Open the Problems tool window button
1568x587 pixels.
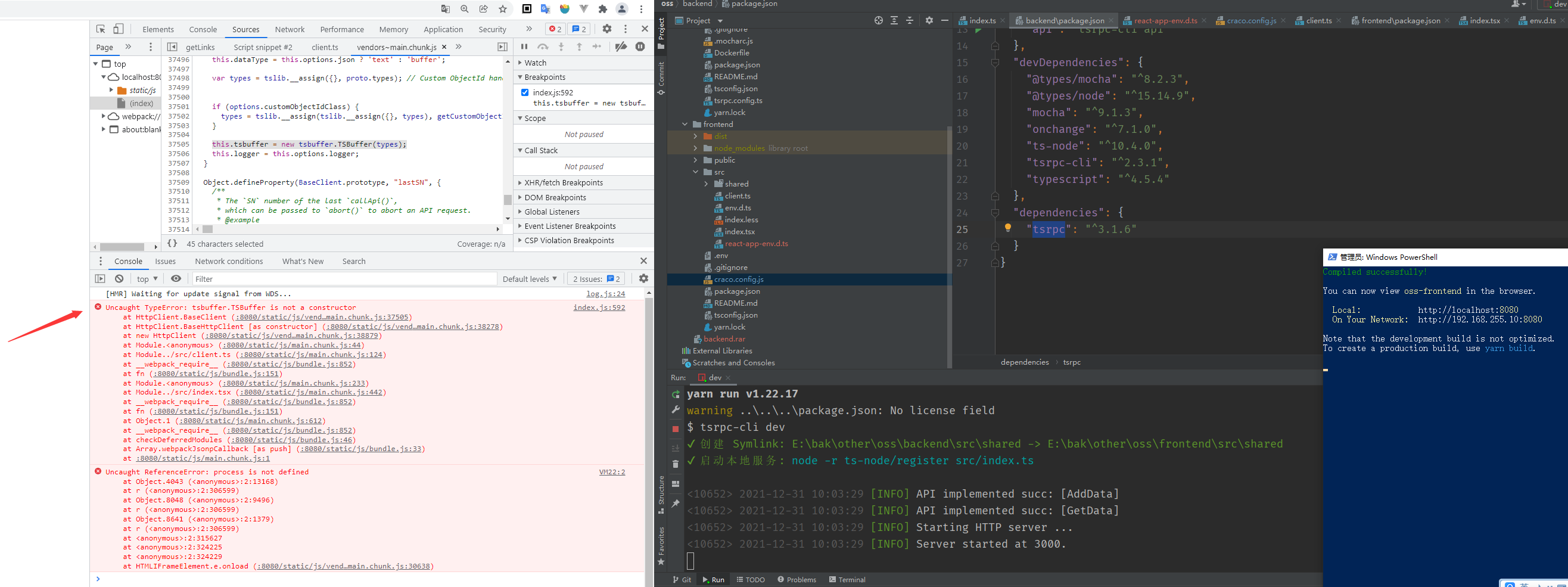click(796, 580)
